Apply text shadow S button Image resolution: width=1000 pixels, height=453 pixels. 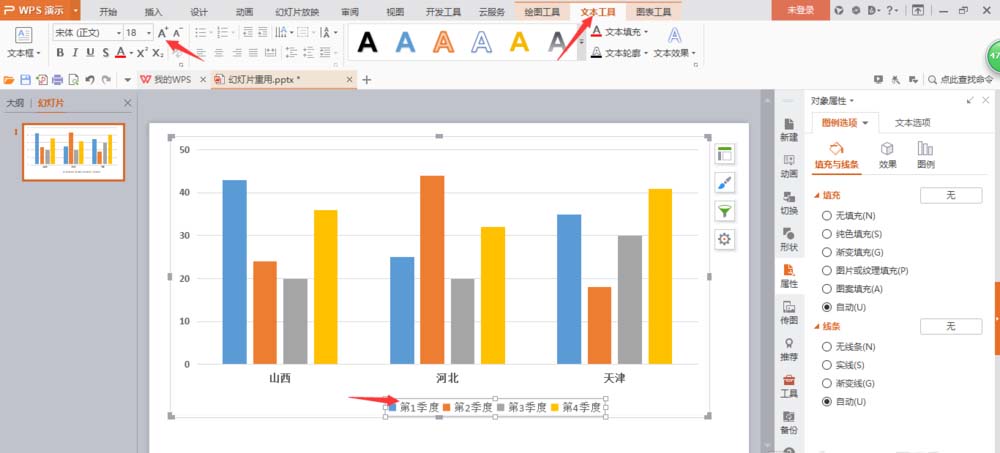click(105, 53)
